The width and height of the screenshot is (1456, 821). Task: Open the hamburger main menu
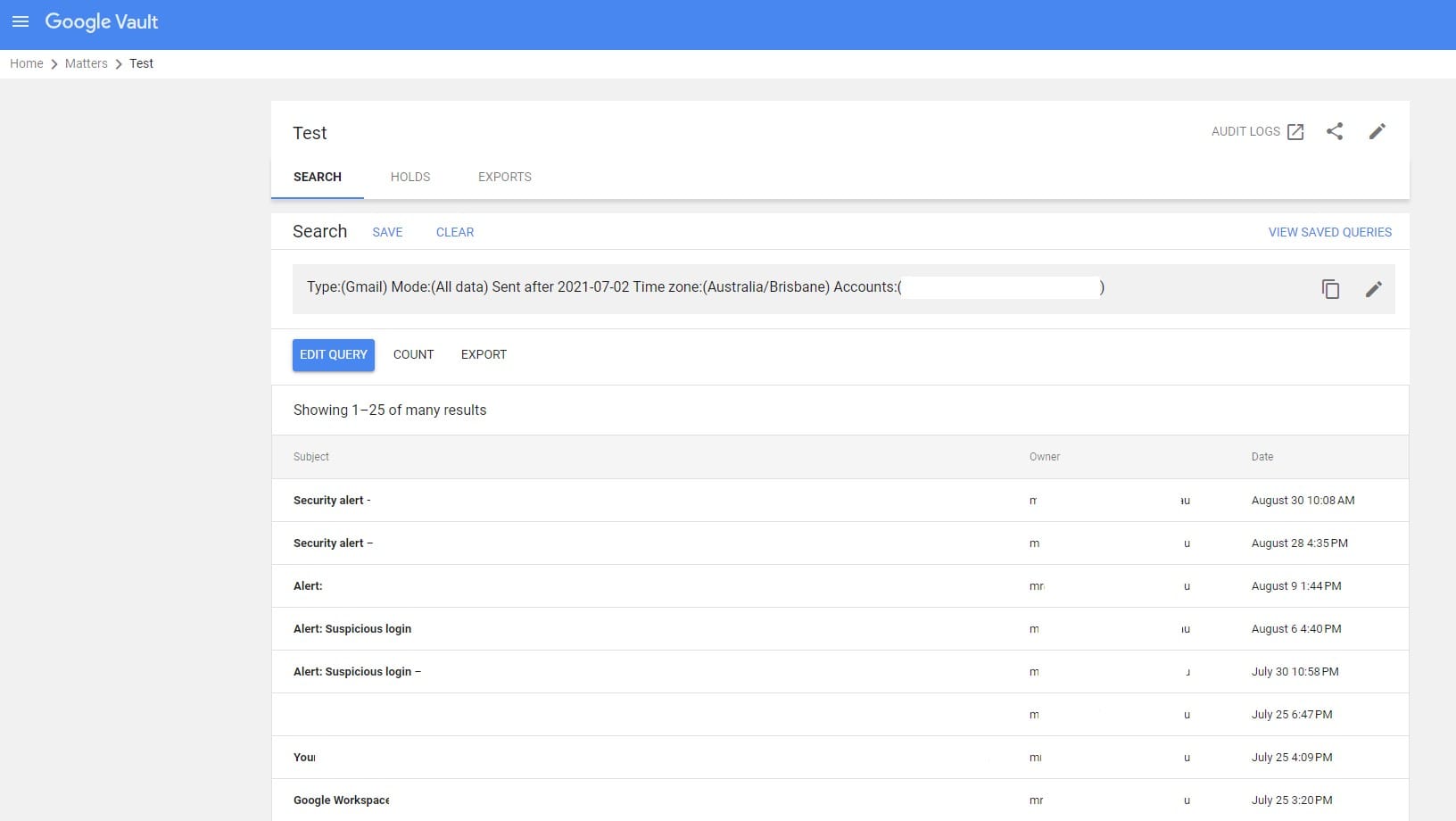21,21
